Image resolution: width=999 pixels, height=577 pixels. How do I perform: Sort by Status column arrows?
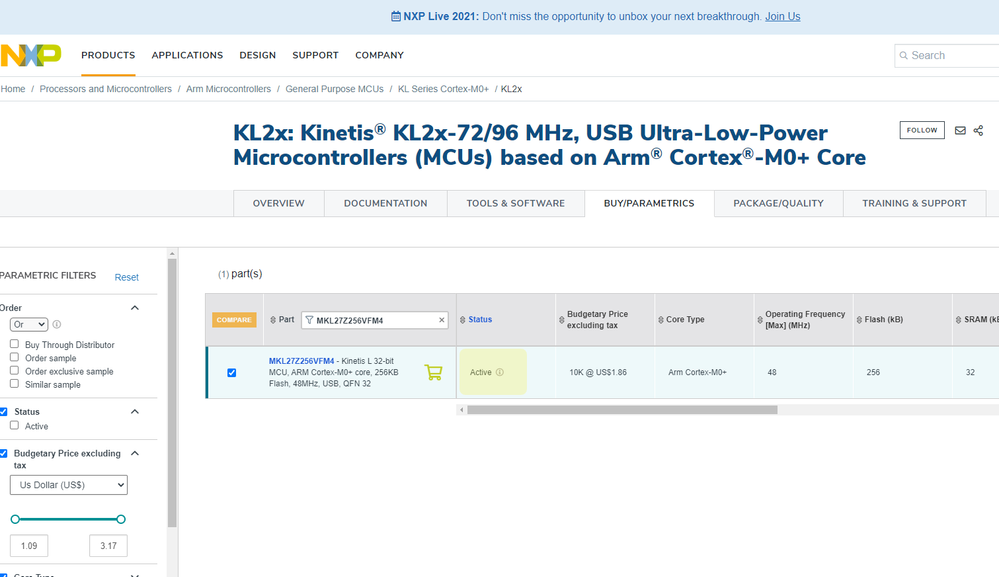(463, 320)
